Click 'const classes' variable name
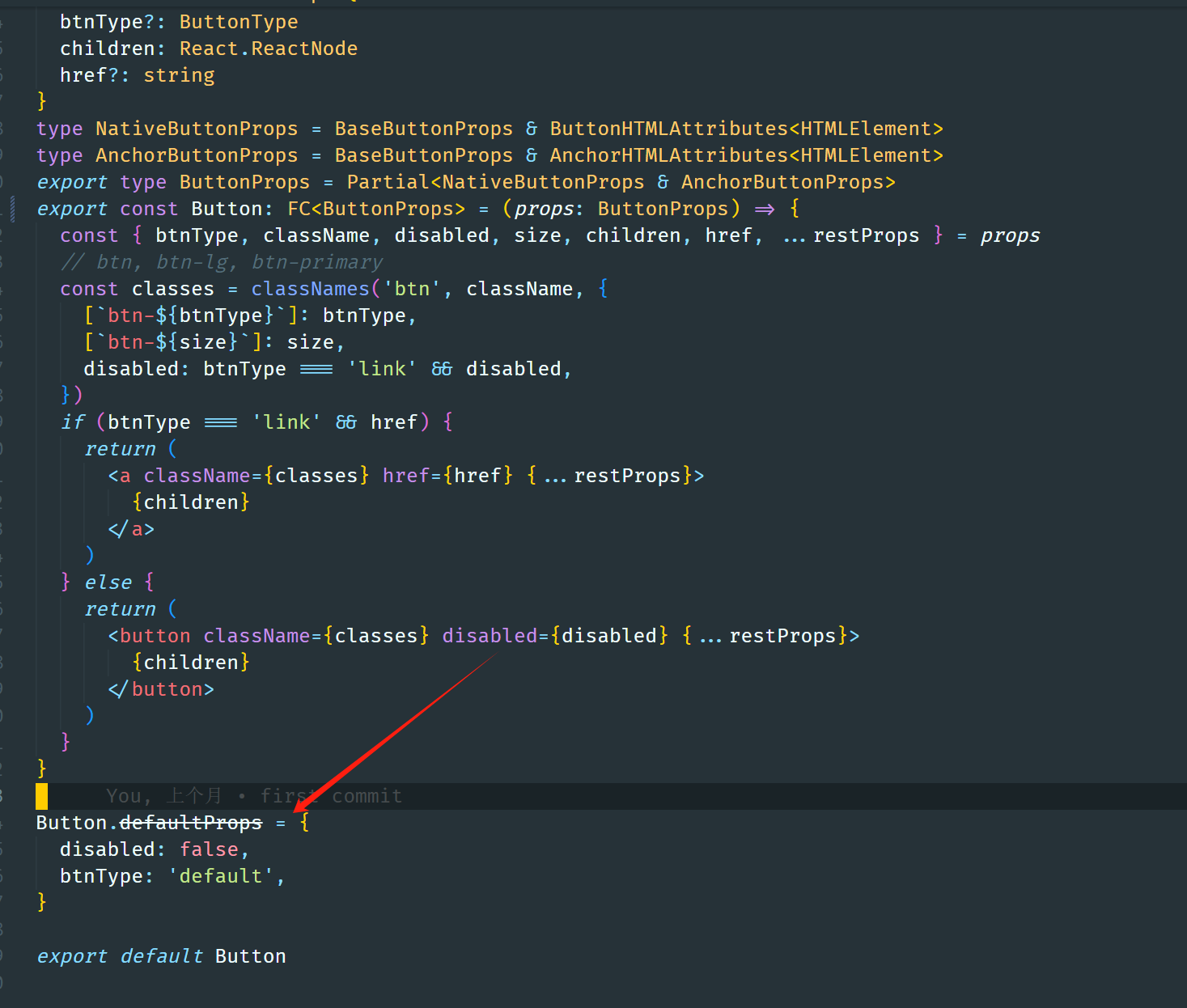The width and height of the screenshot is (1187, 1008). [x=173, y=289]
